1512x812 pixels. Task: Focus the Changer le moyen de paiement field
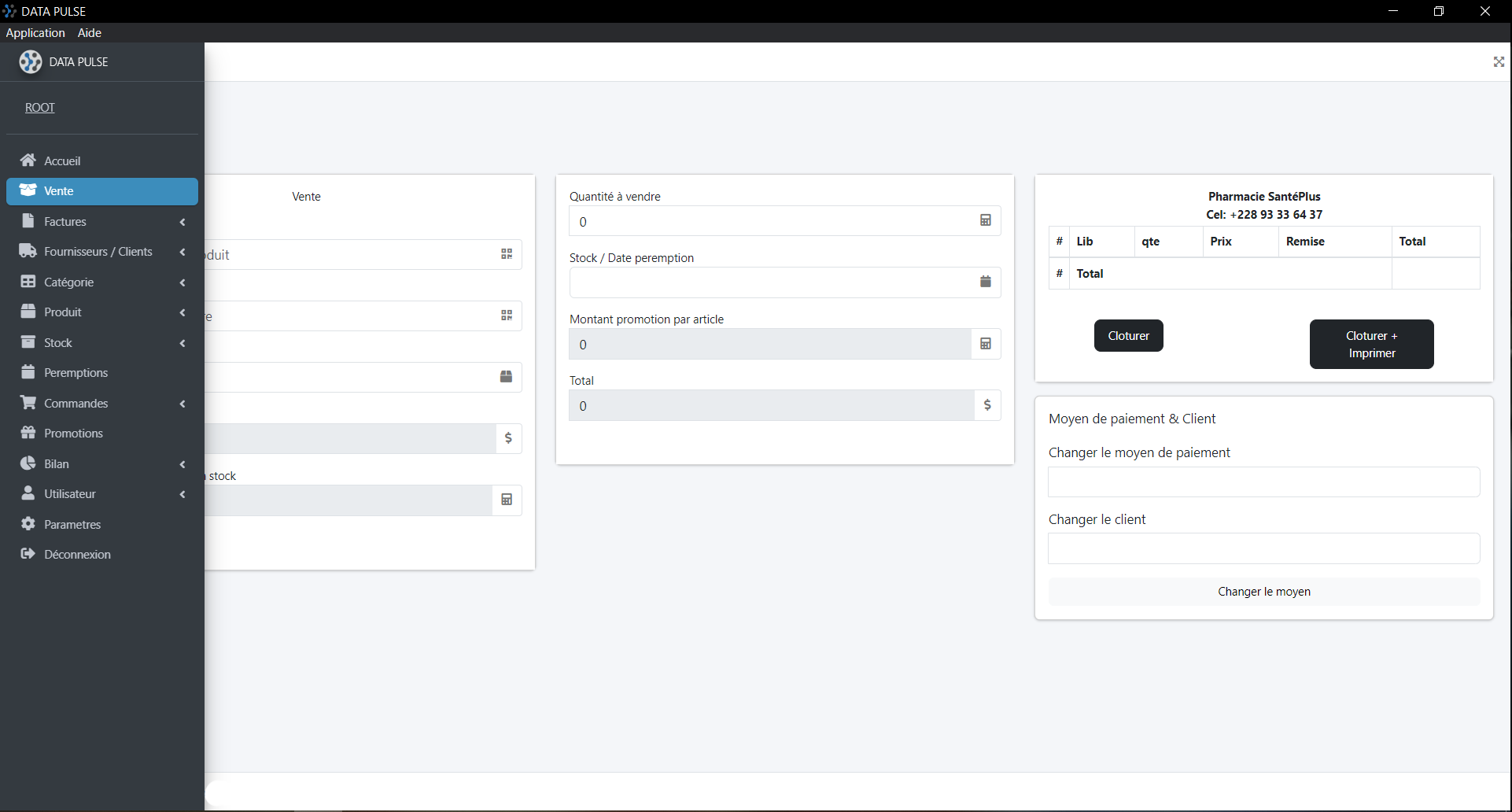coord(1263,482)
